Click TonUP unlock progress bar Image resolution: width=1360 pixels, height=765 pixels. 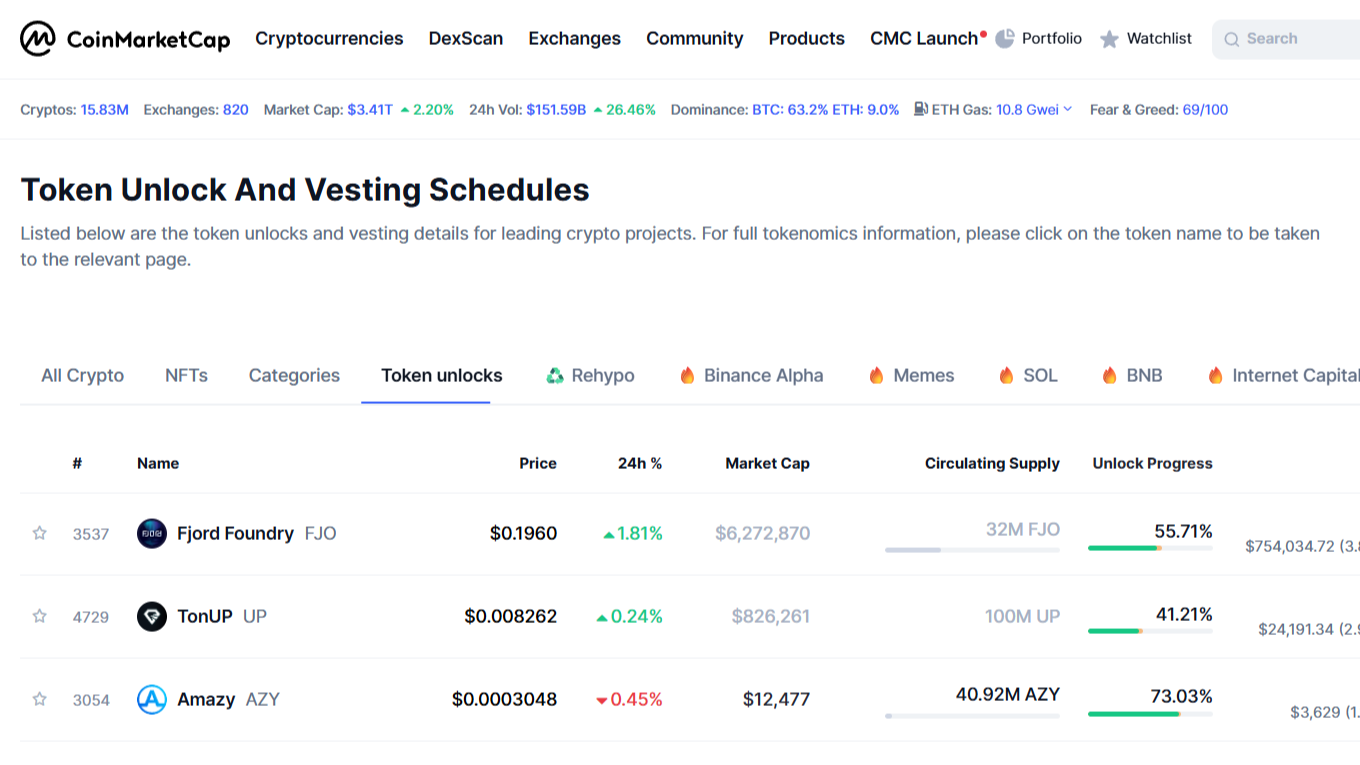[x=1150, y=631]
